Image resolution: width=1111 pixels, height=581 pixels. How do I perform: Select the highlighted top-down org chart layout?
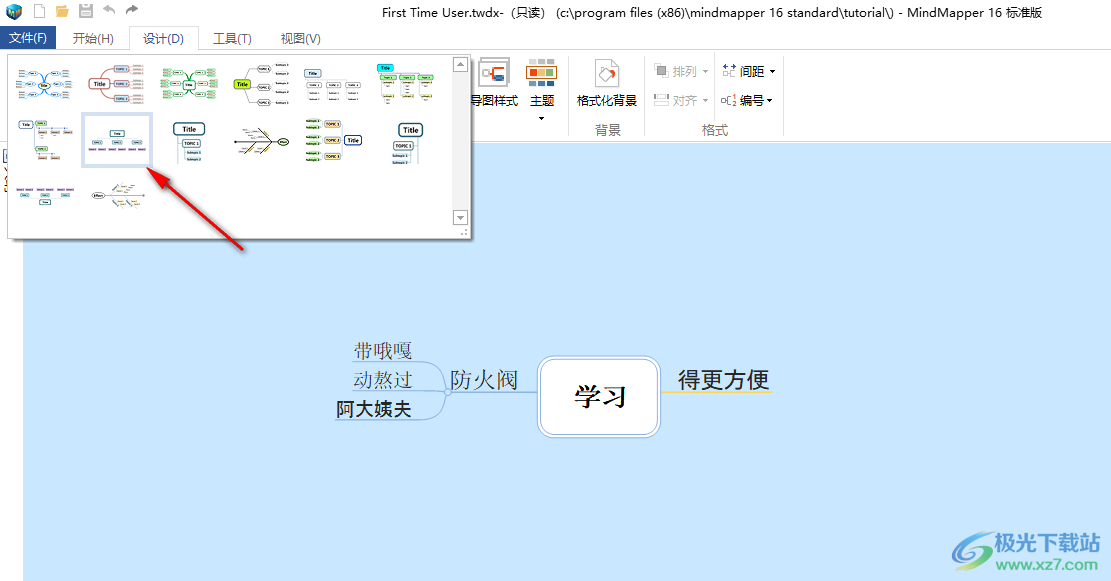coord(117,140)
